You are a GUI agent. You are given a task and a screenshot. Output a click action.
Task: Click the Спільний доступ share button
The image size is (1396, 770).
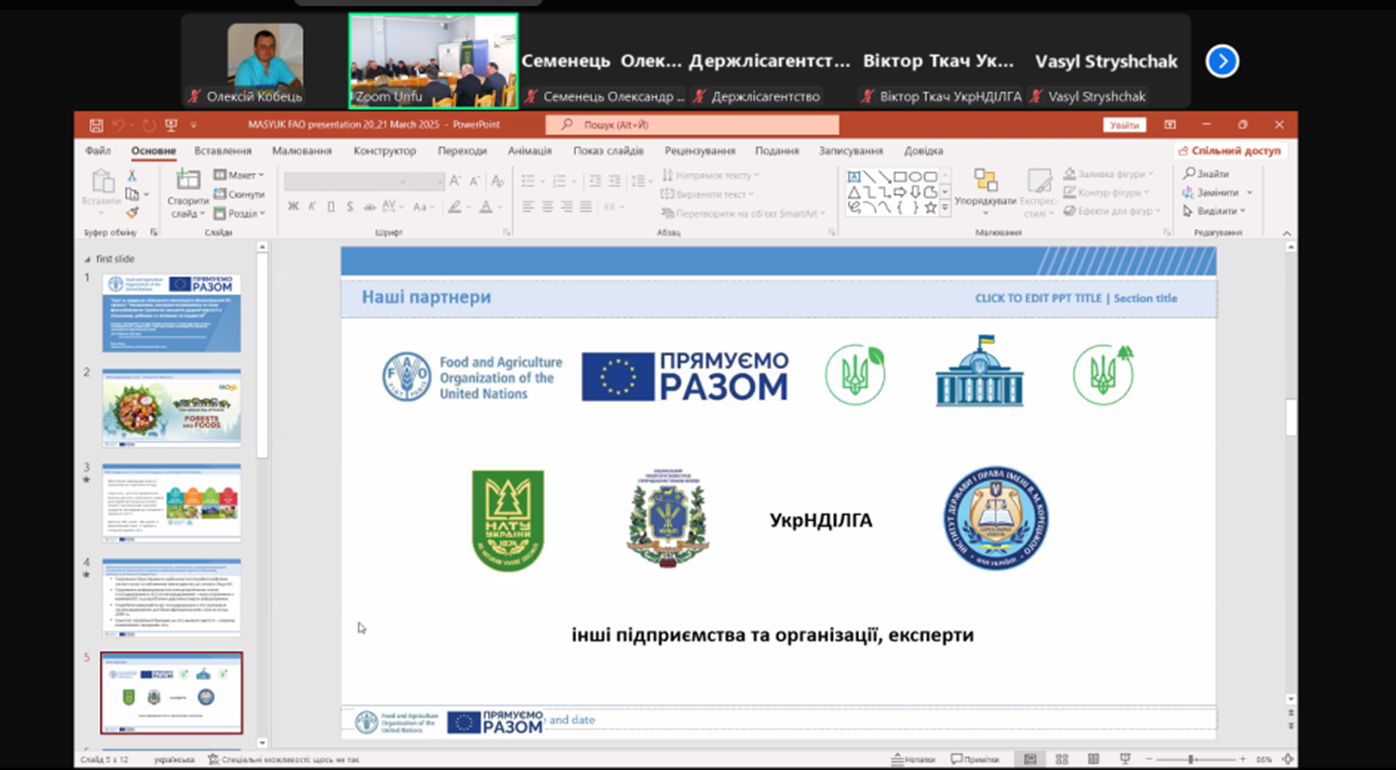pyautogui.click(x=1230, y=151)
